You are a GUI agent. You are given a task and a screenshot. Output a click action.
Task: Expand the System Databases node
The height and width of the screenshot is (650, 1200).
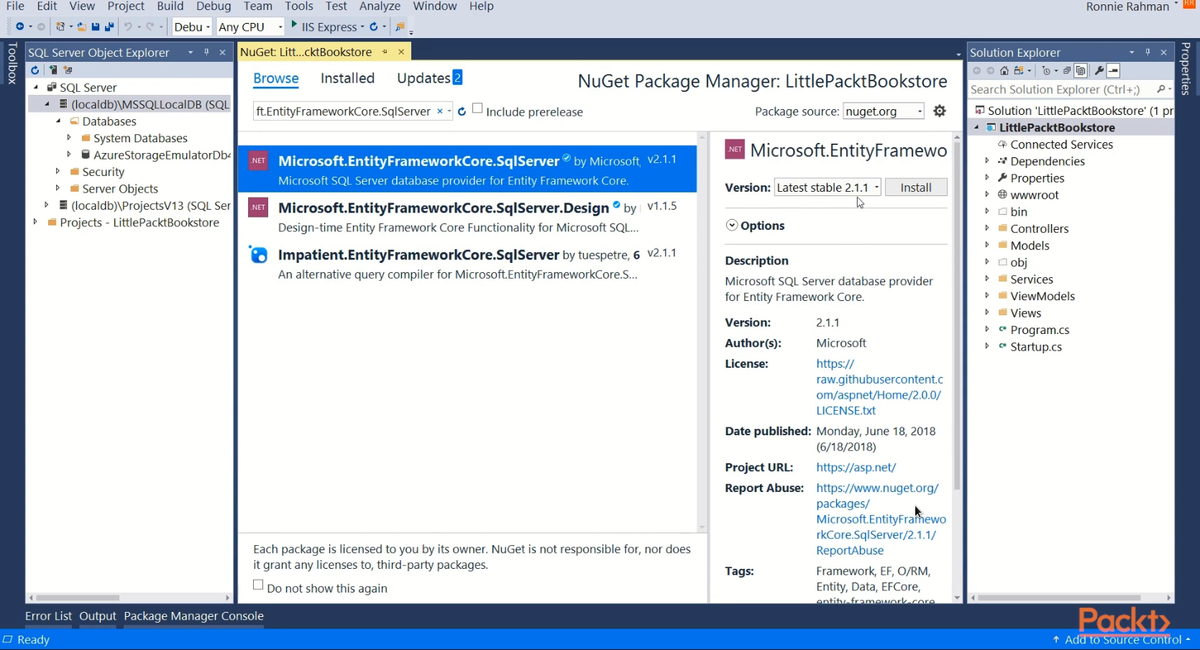pos(69,138)
